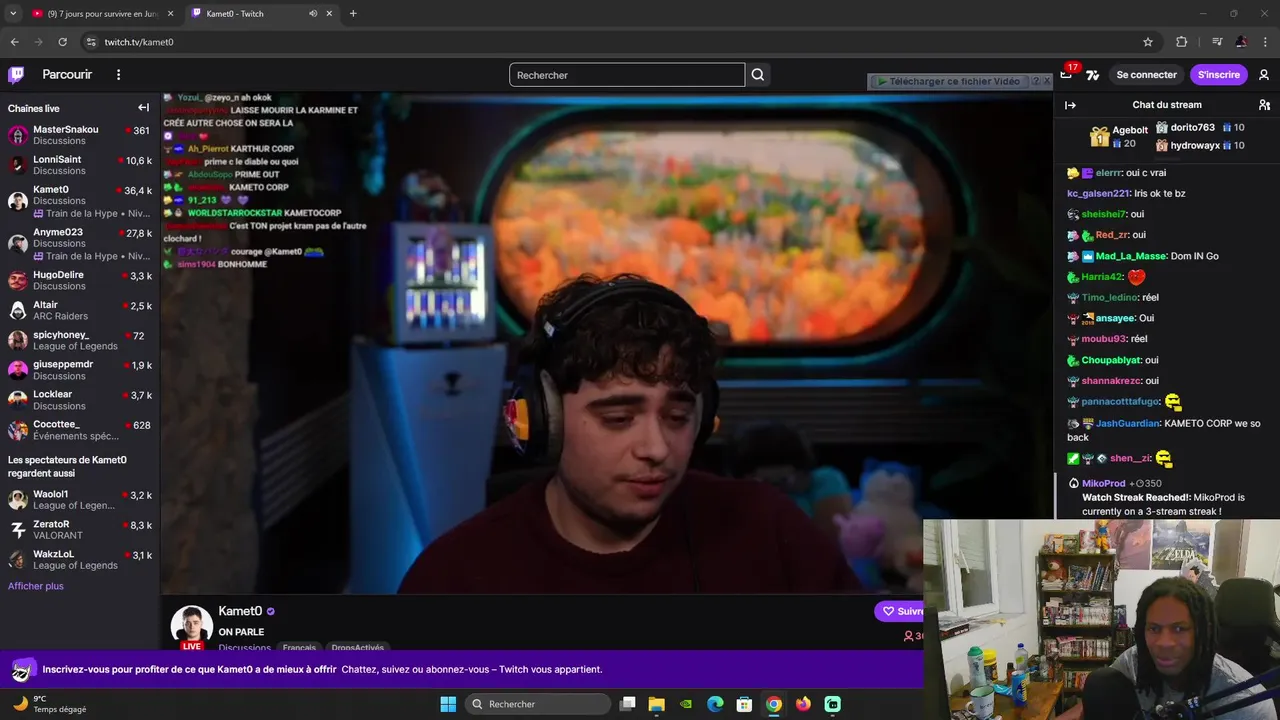This screenshot has width=1280, height=720.
Task: Collapse the stream chat panel
Action: click(x=1070, y=105)
